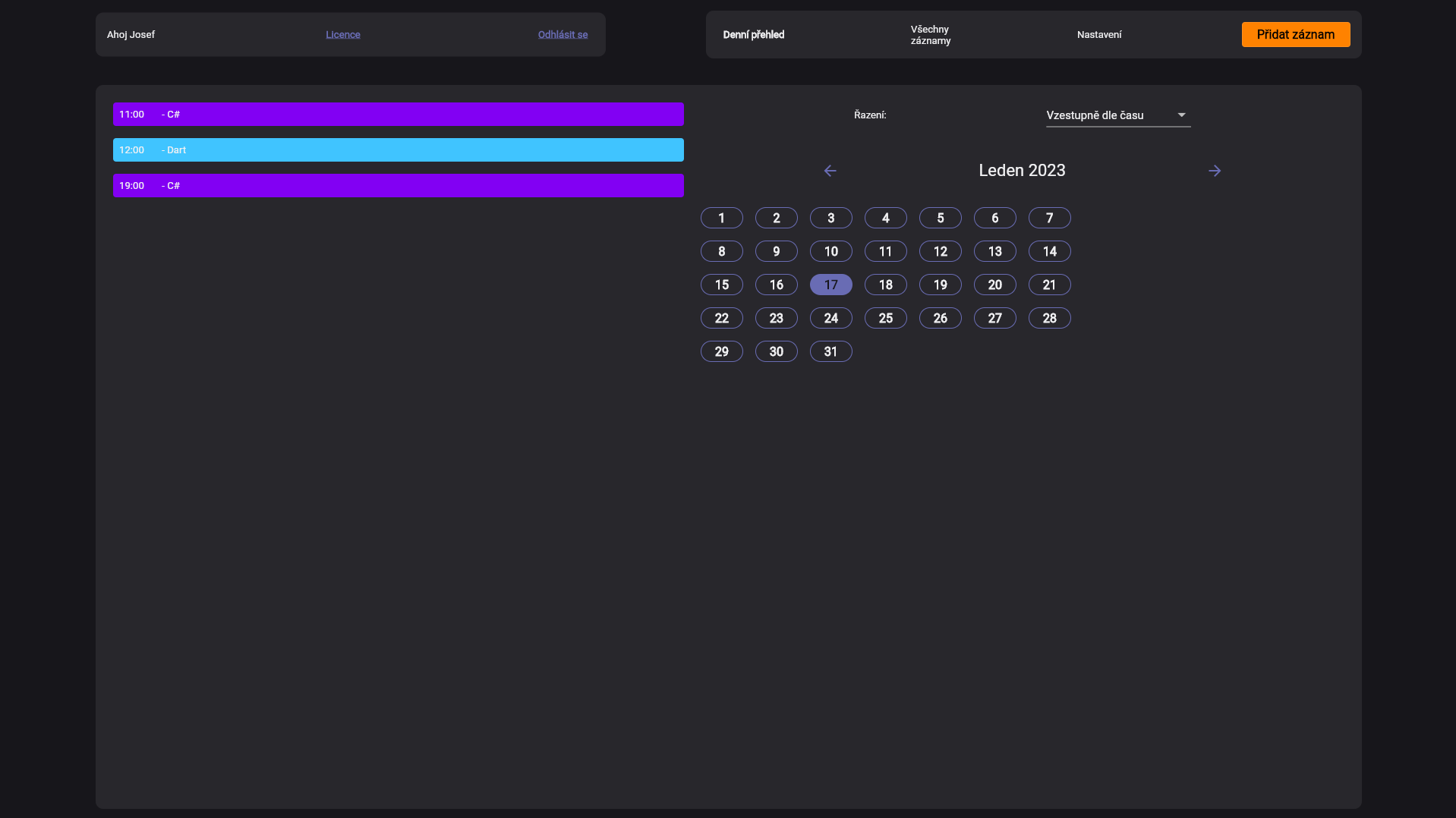Select day 10 in calendar
The height and width of the screenshot is (818, 1456).
click(830, 251)
